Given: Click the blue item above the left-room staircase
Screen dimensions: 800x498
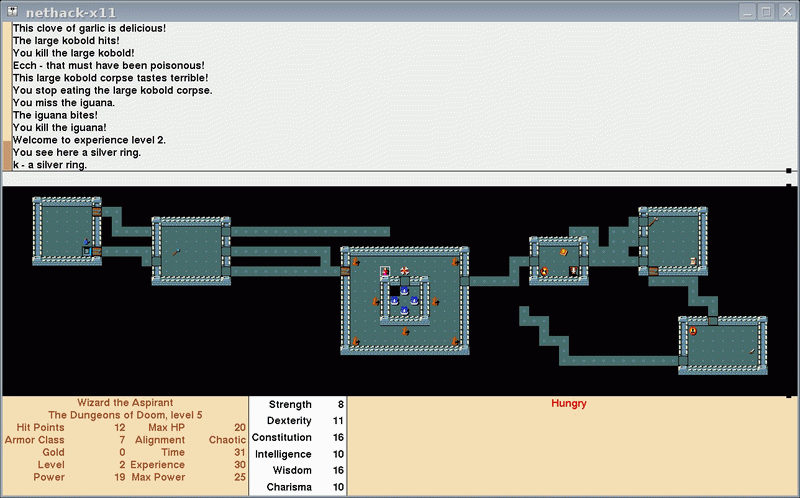Looking at the screenshot, I should (87, 241).
